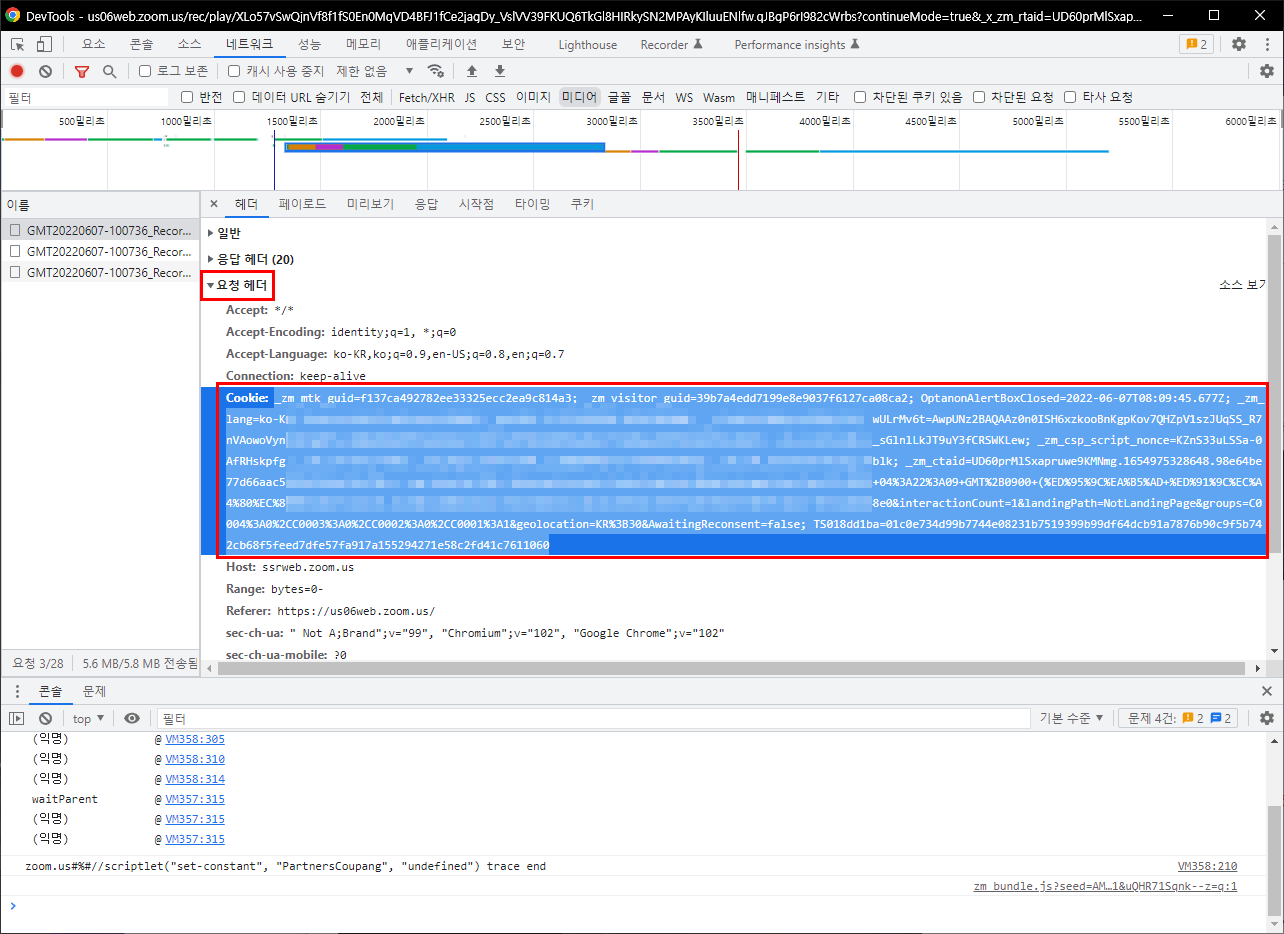Open the 제한 없음 throttling dropdown

[x=375, y=71]
